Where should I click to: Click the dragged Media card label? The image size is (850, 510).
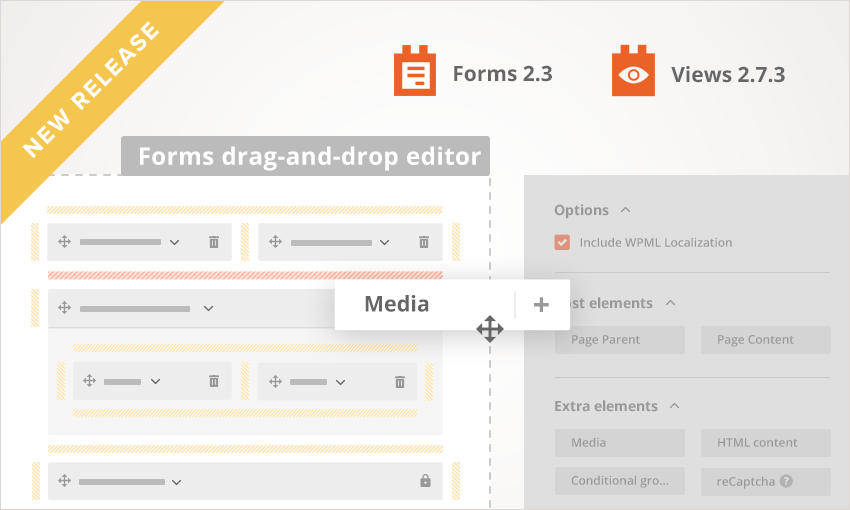397,304
